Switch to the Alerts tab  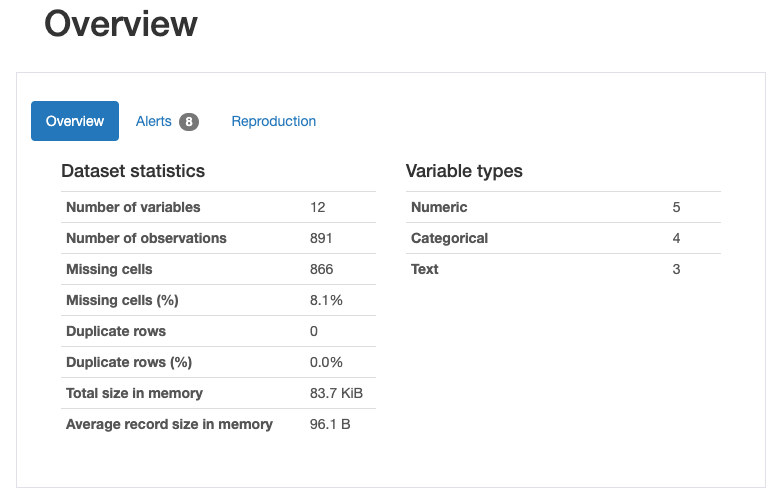pyautogui.click(x=154, y=121)
